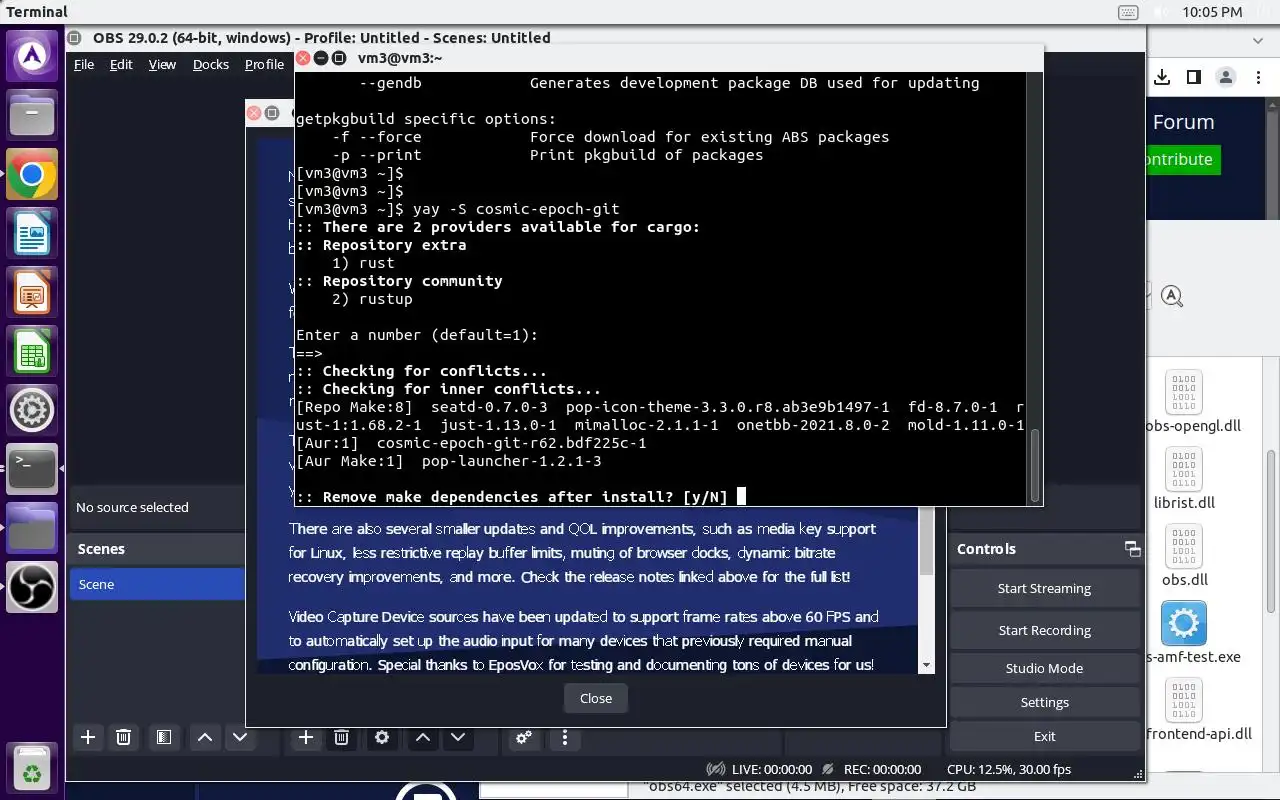Remove source with trash icon in Sources toolbar

[341, 737]
